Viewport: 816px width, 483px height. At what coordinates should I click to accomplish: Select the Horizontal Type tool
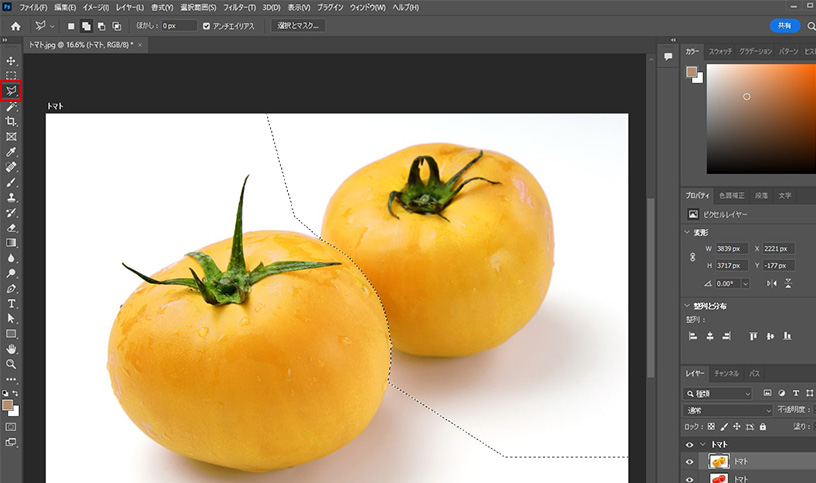coord(11,303)
